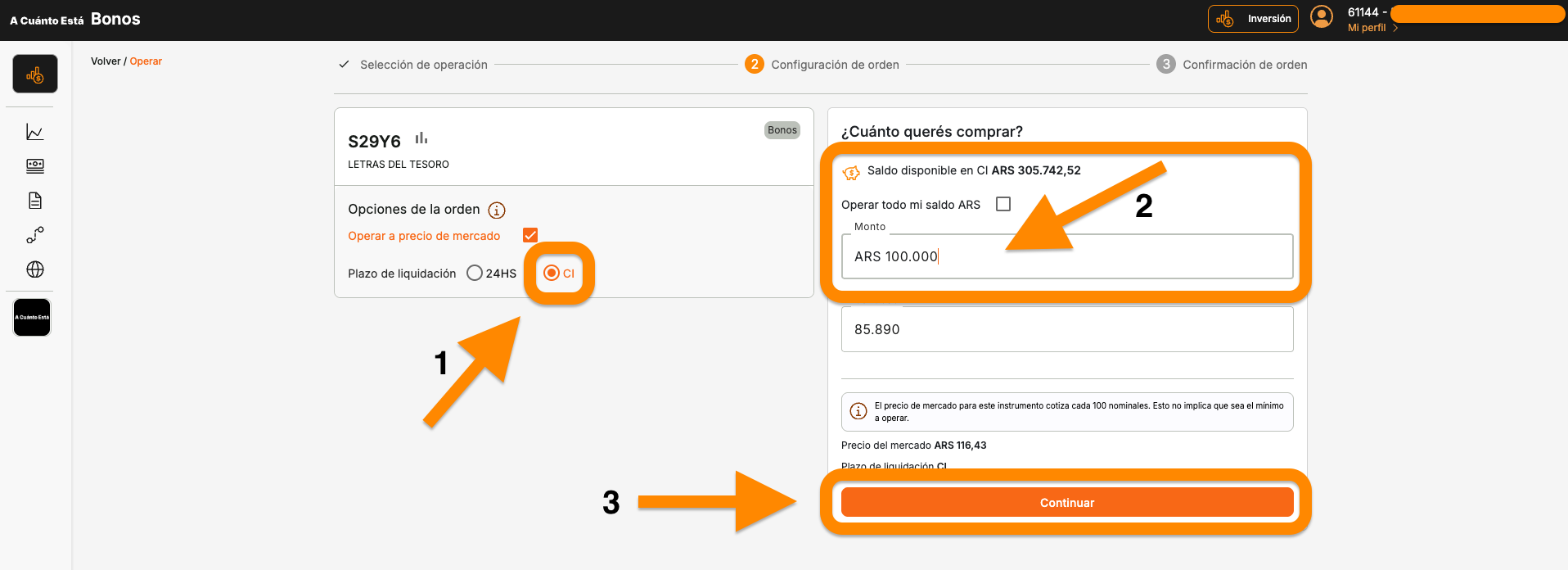This screenshot has width=1568, height=570.
Task: Open the globe sidebar icon
Action: click(x=35, y=269)
